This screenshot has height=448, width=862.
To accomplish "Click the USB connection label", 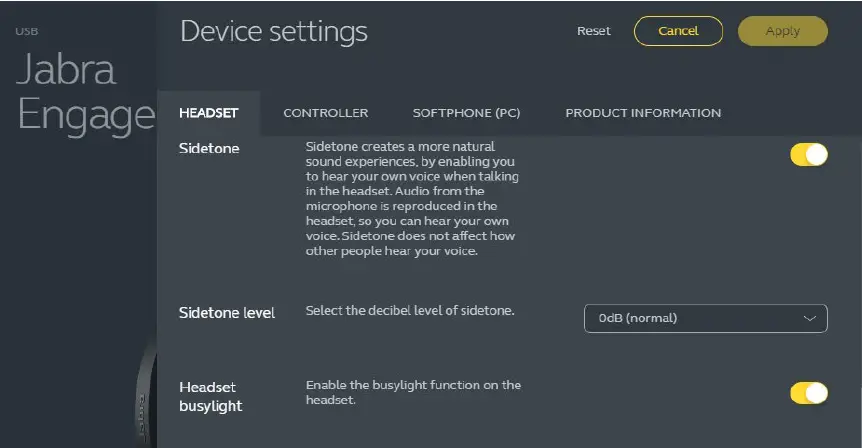I will click(x=26, y=32).
